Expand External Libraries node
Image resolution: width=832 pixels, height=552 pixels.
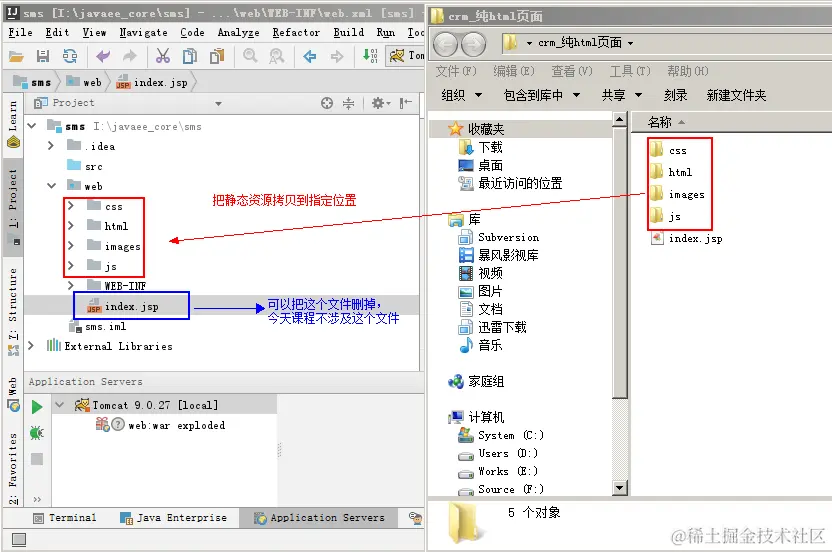(31, 346)
